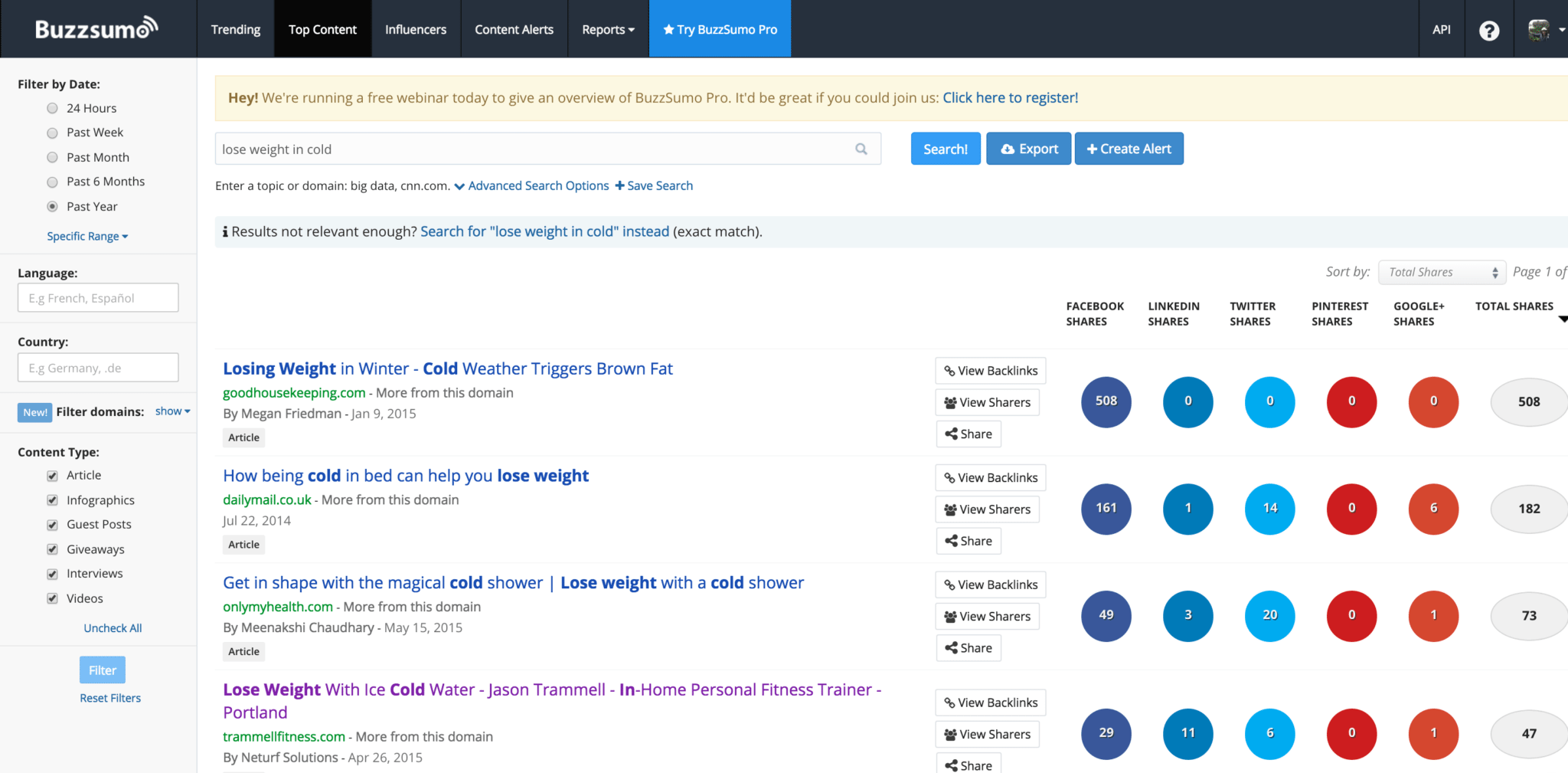
Task: Toggle the Guest Posts checkbox
Action: pos(52,525)
